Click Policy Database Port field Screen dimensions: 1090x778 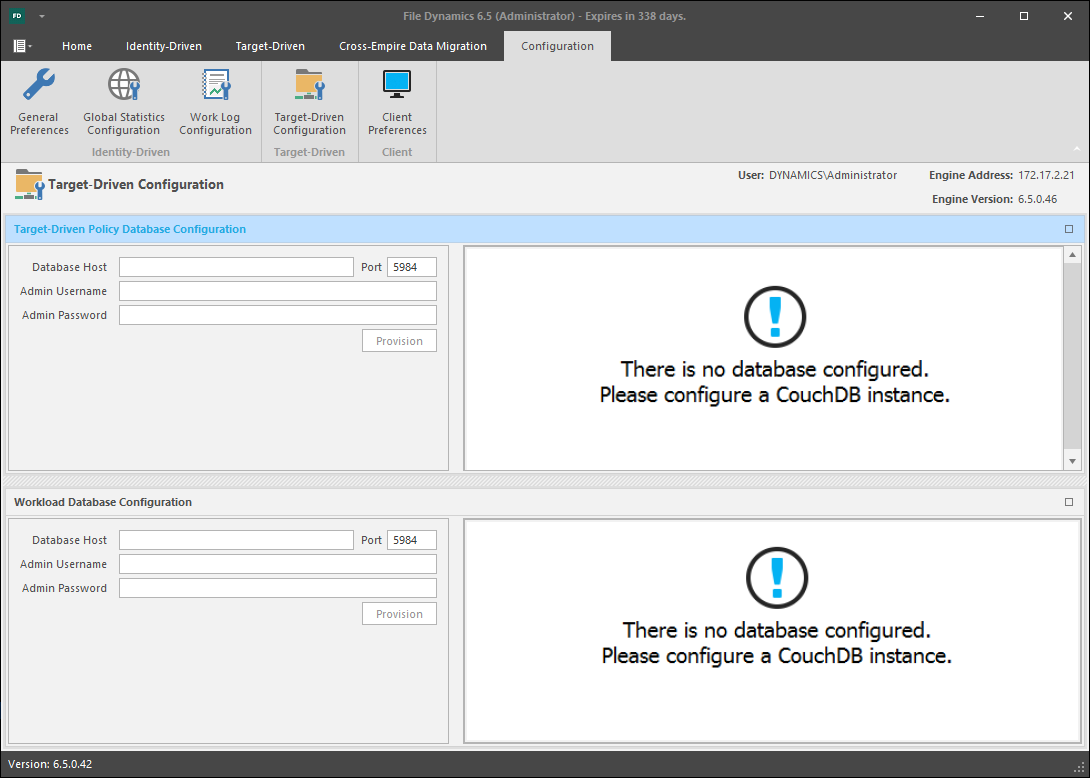412,267
